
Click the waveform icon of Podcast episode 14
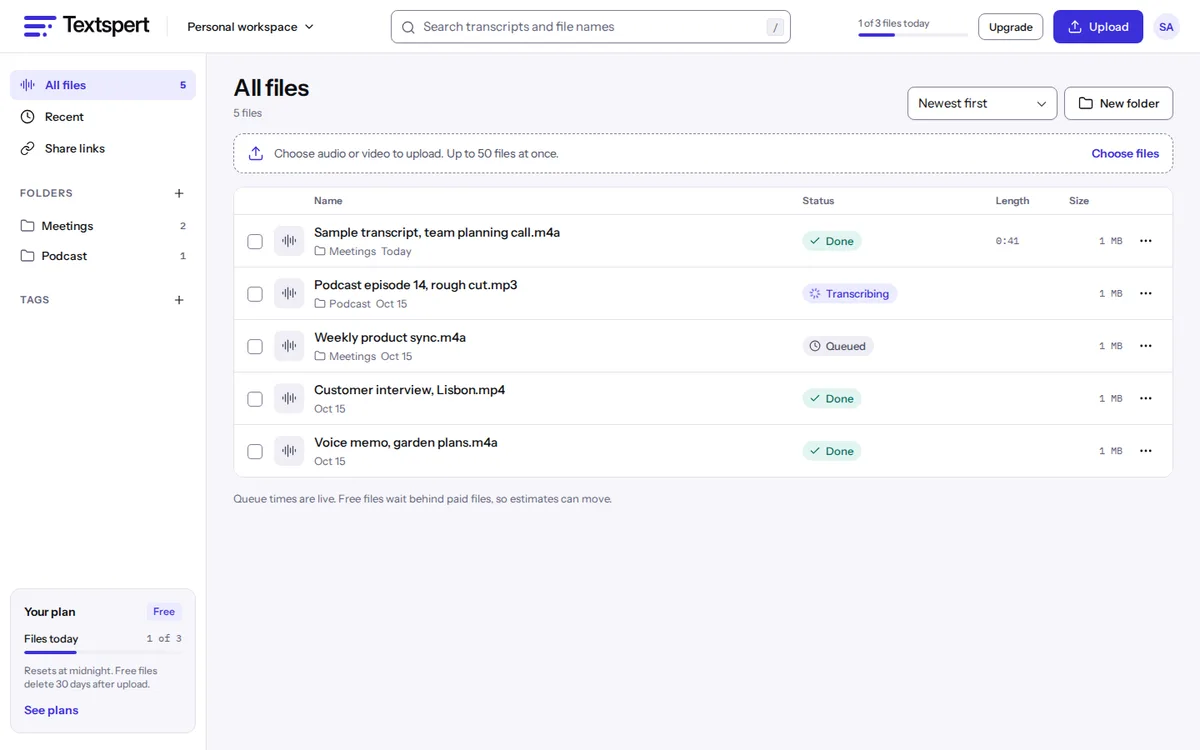[289, 294]
